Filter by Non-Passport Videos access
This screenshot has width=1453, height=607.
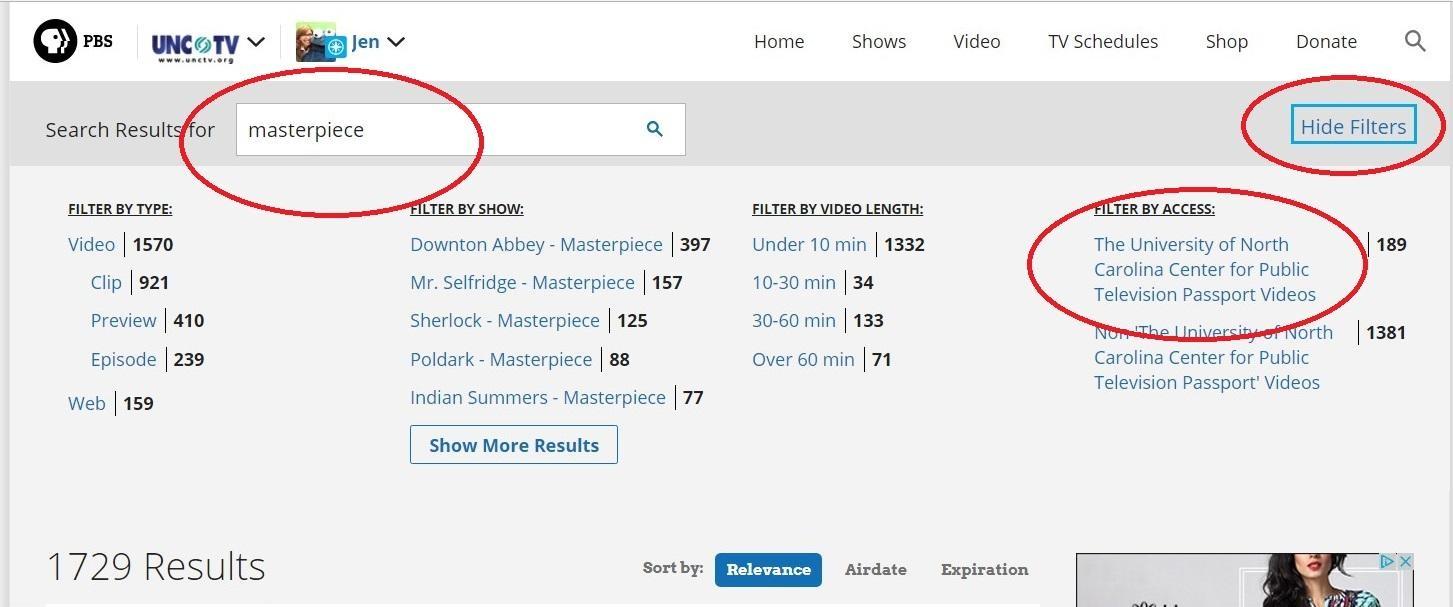[1213, 357]
